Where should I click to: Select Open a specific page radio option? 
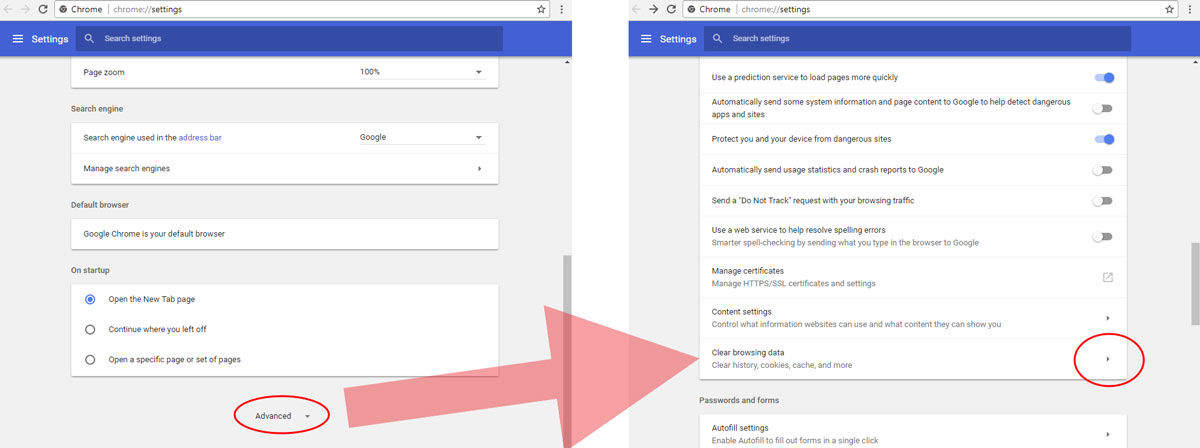click(x=90, y=359)
